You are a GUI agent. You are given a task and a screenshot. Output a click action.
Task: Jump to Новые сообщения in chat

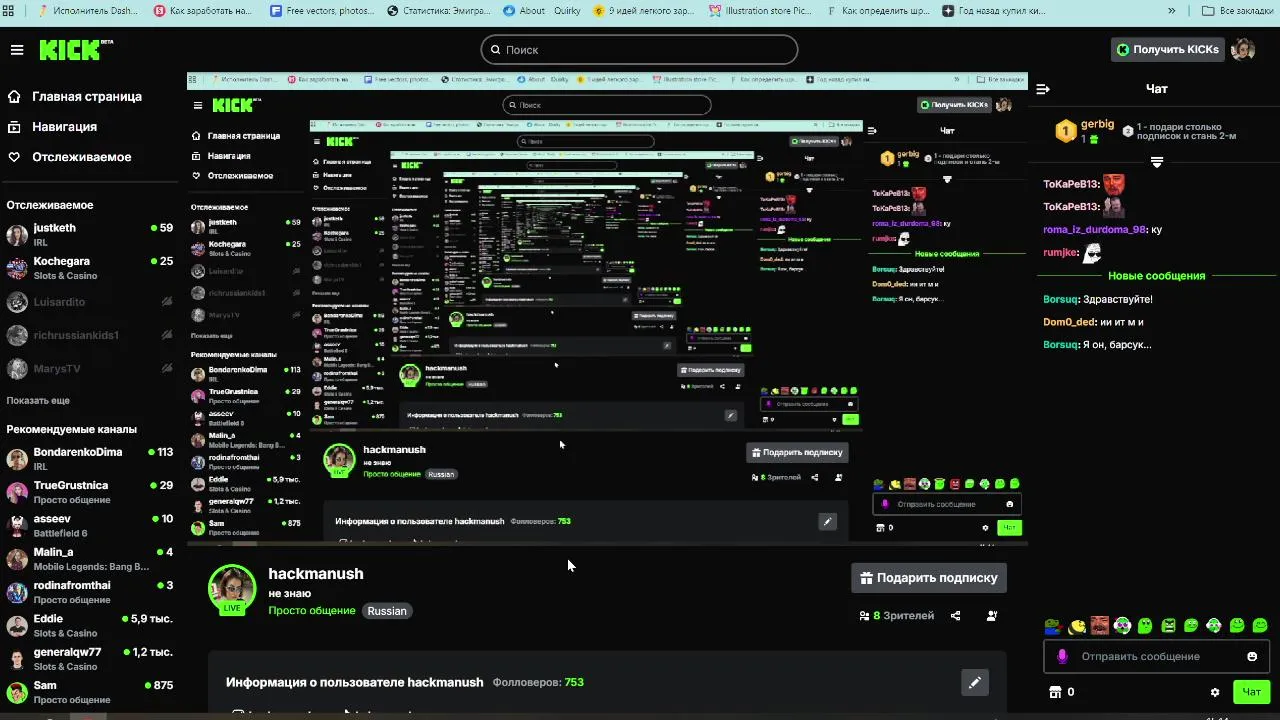(x=1156, y=276)
